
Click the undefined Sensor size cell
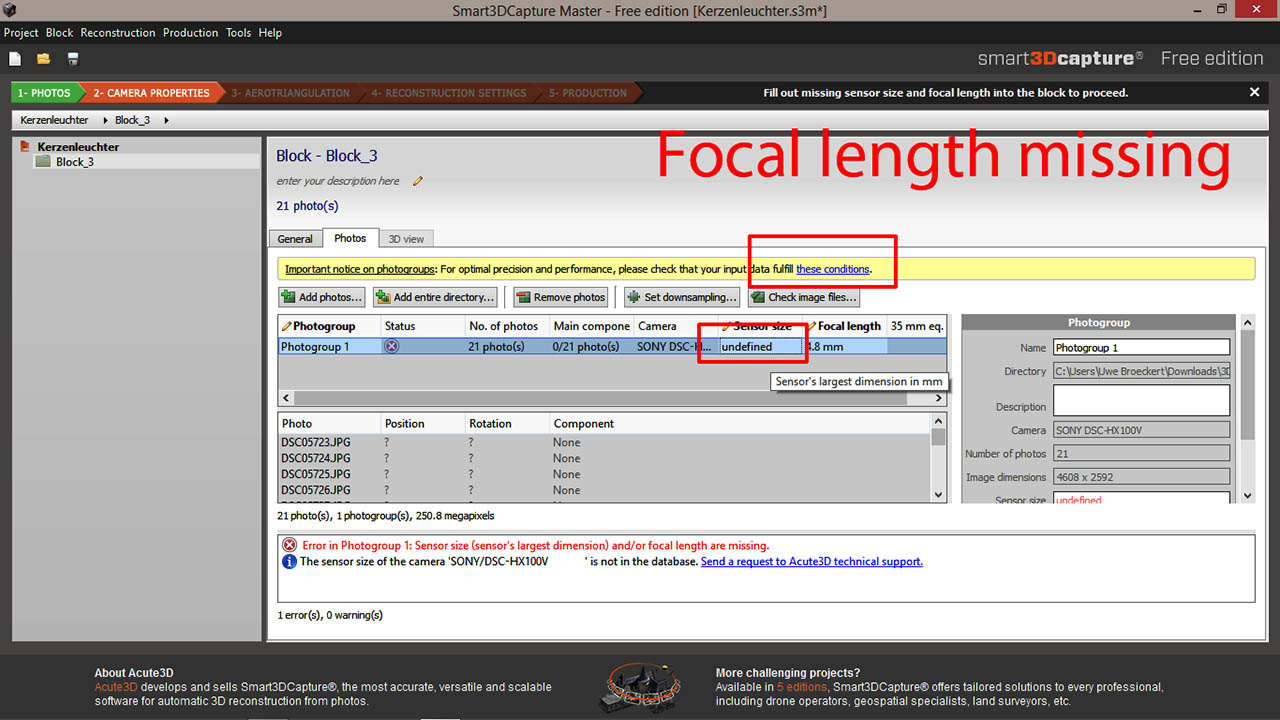pyautogui.click(x=762, y=346)
